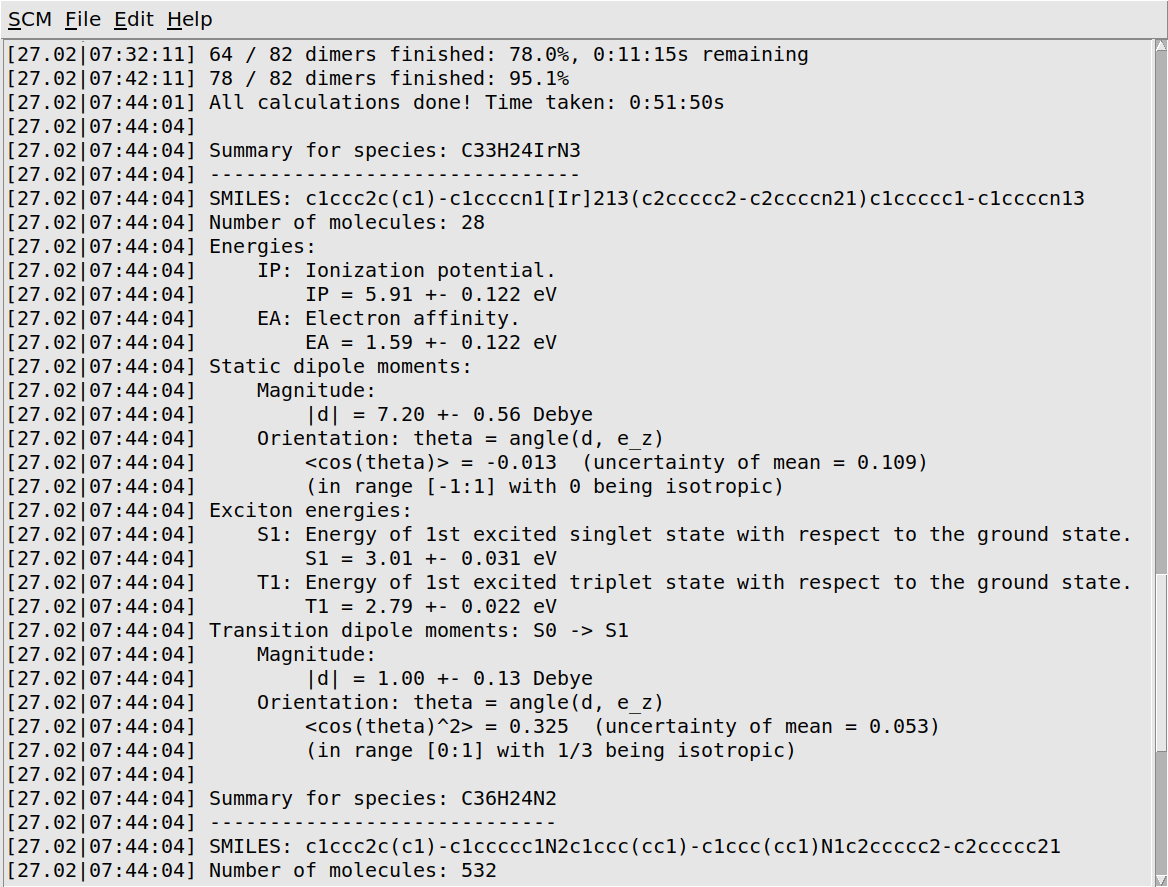This screenshot has height=887, width=1168.
Task: Click the 'EA = 1.59 +- 0.122 eV' line
Action: point(430,342)
